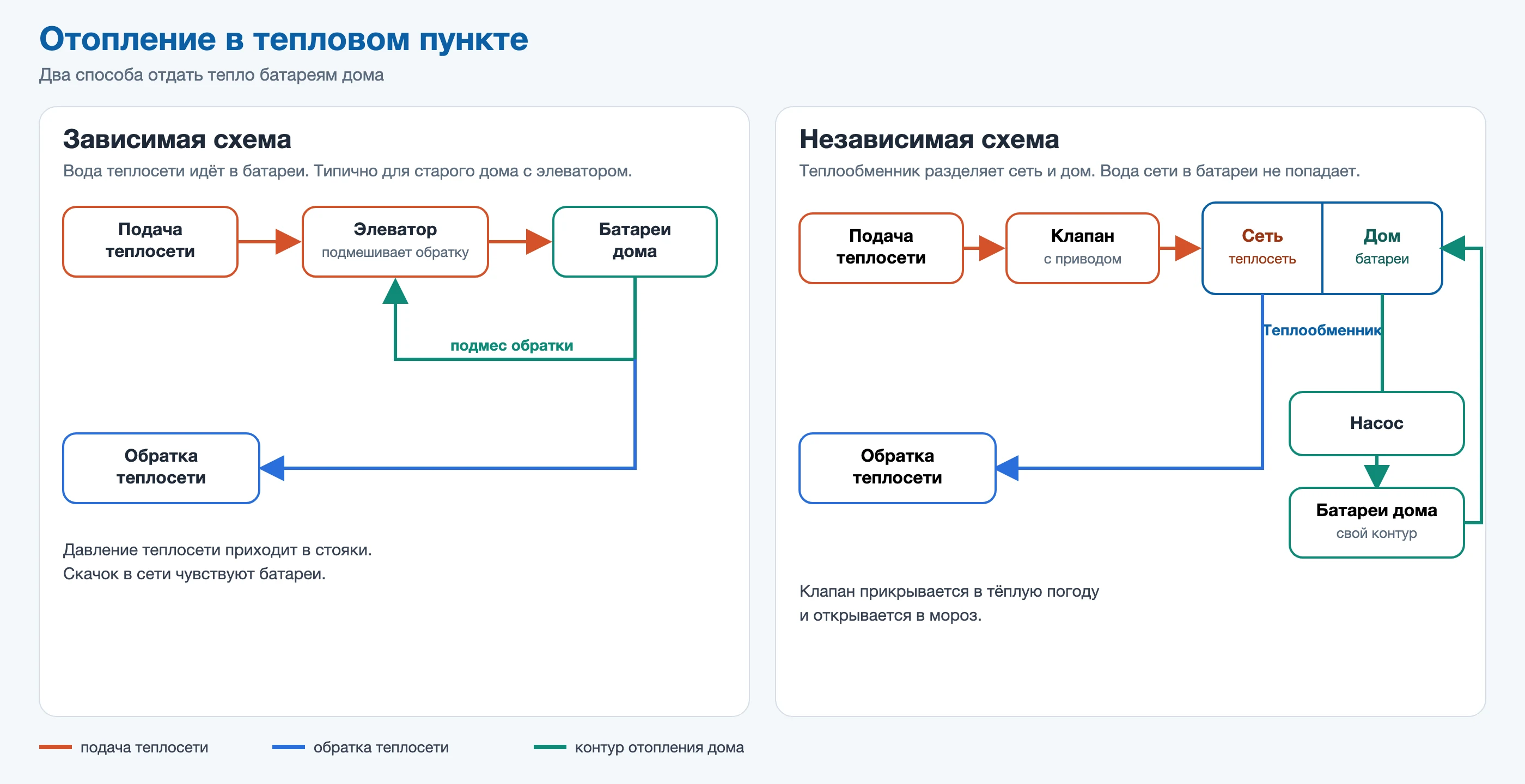Click the line 'Скачок в сети чувствуют батареи.'
This screenshot has width=1525, height=784.
point(194,574)
